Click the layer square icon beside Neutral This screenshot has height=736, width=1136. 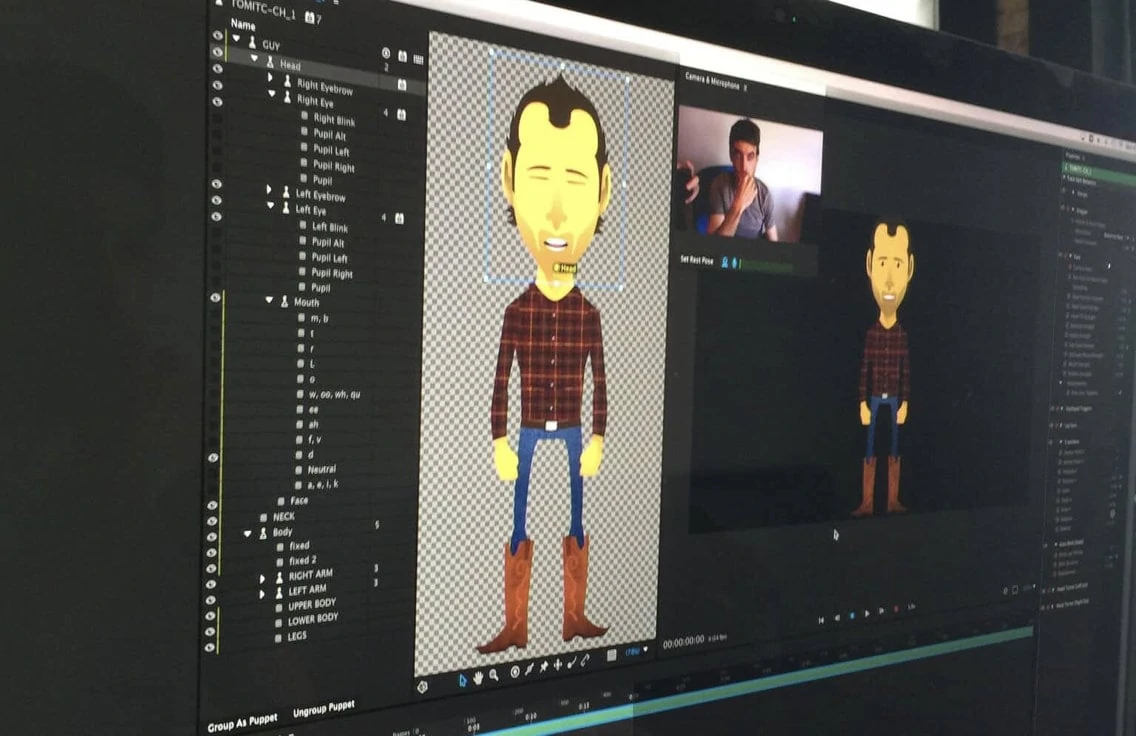(298, 469)
